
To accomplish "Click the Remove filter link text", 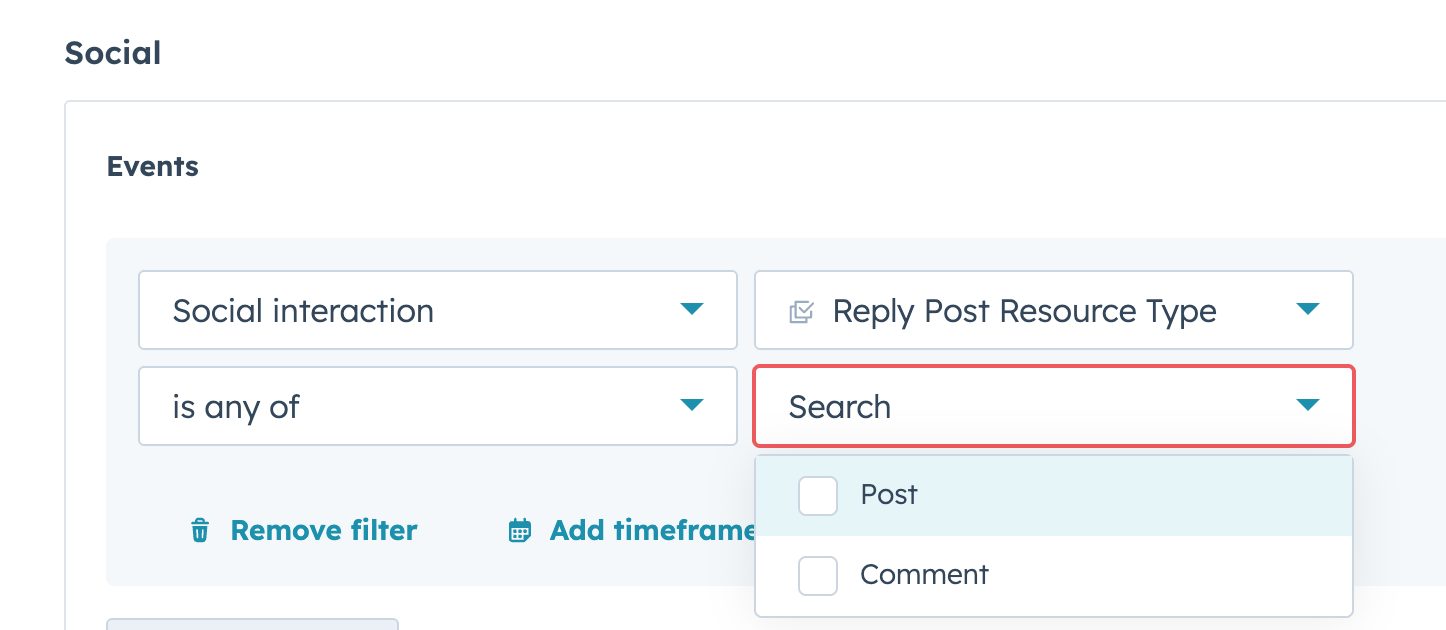I will tap(323, 530).
